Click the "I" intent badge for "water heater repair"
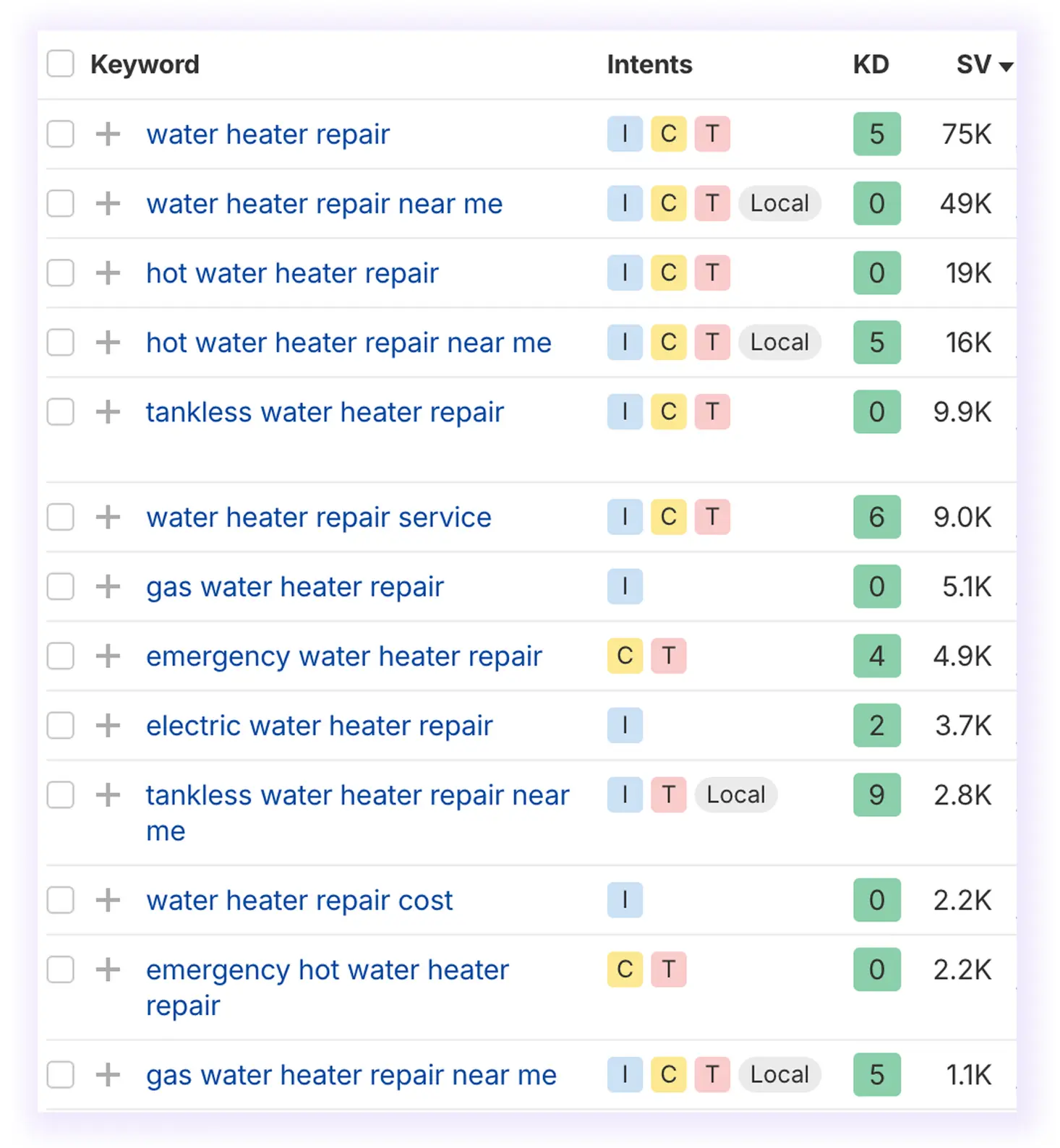 click(x=624, y=134)
